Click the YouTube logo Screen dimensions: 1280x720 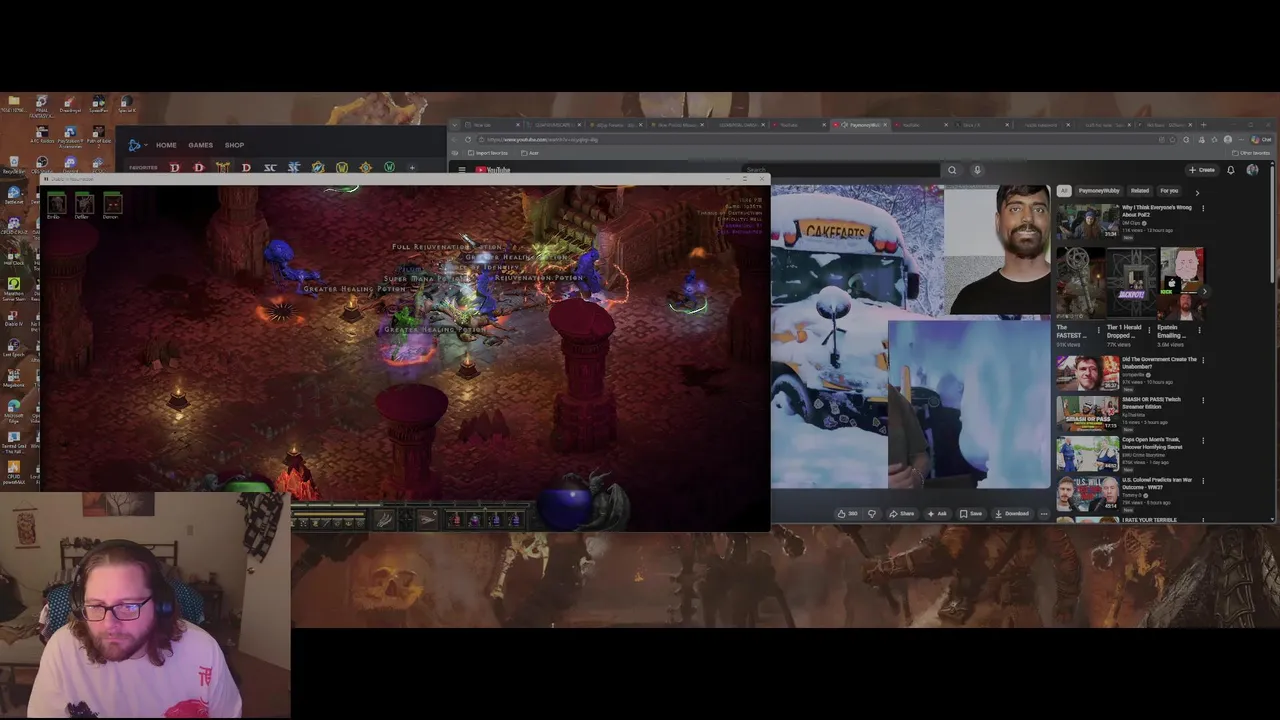[x=493, y=170]
